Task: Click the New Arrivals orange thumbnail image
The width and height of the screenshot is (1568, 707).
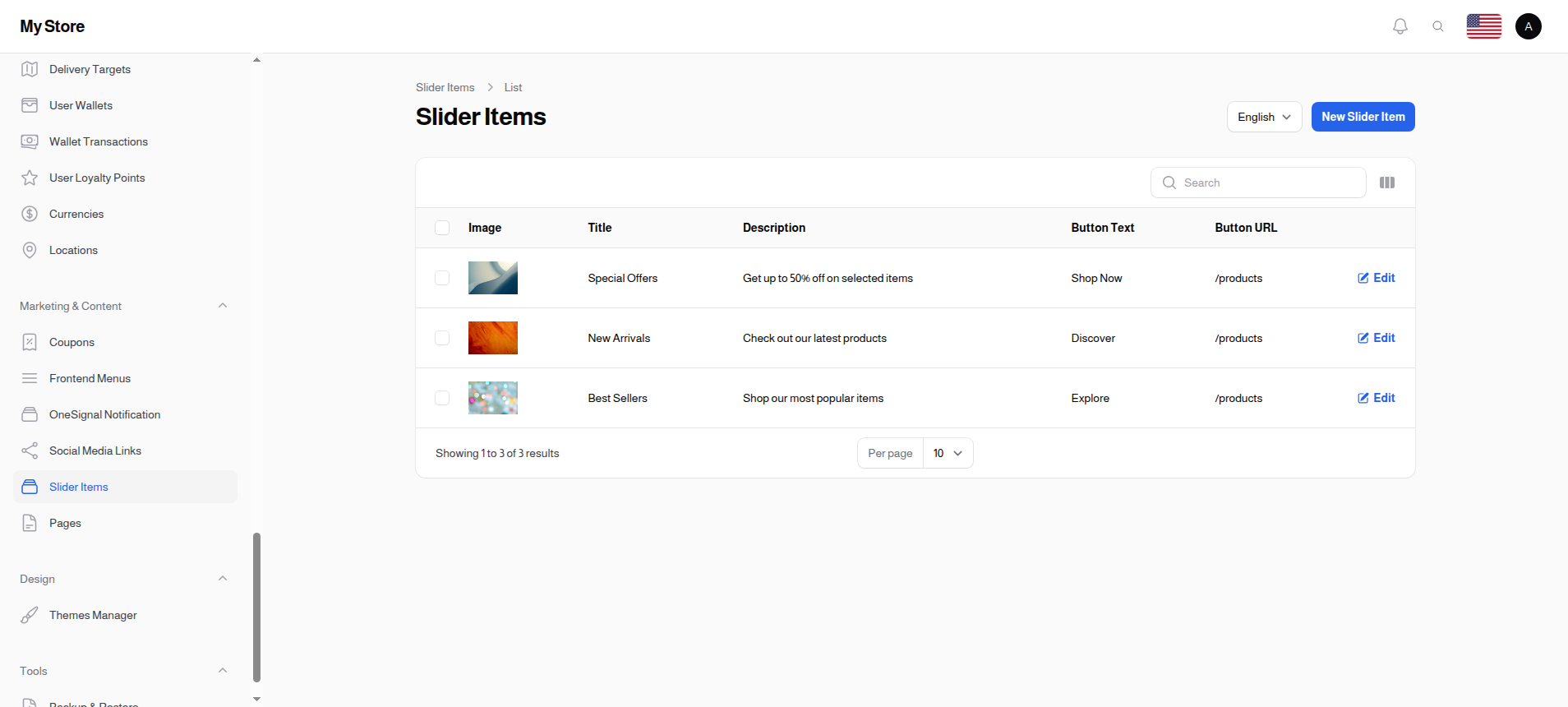Action: [x=493, y=338]
